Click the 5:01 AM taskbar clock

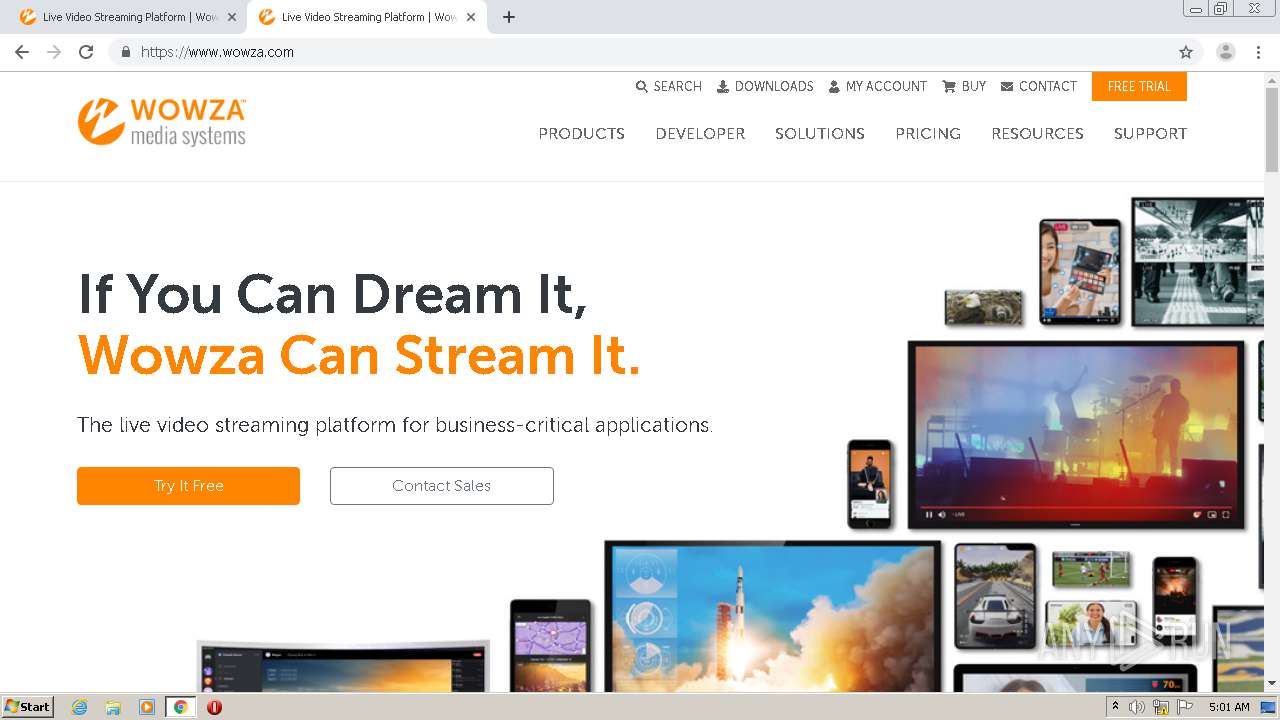click(1229, 707)
